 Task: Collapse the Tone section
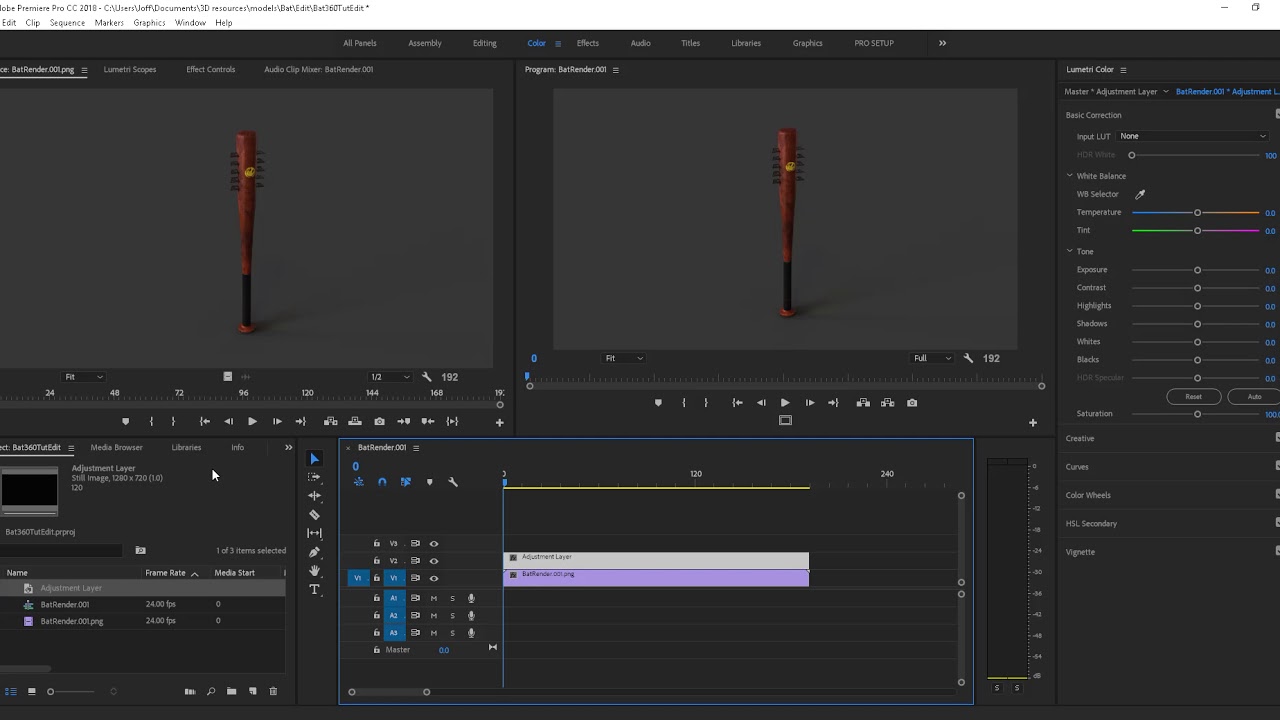1069,251
